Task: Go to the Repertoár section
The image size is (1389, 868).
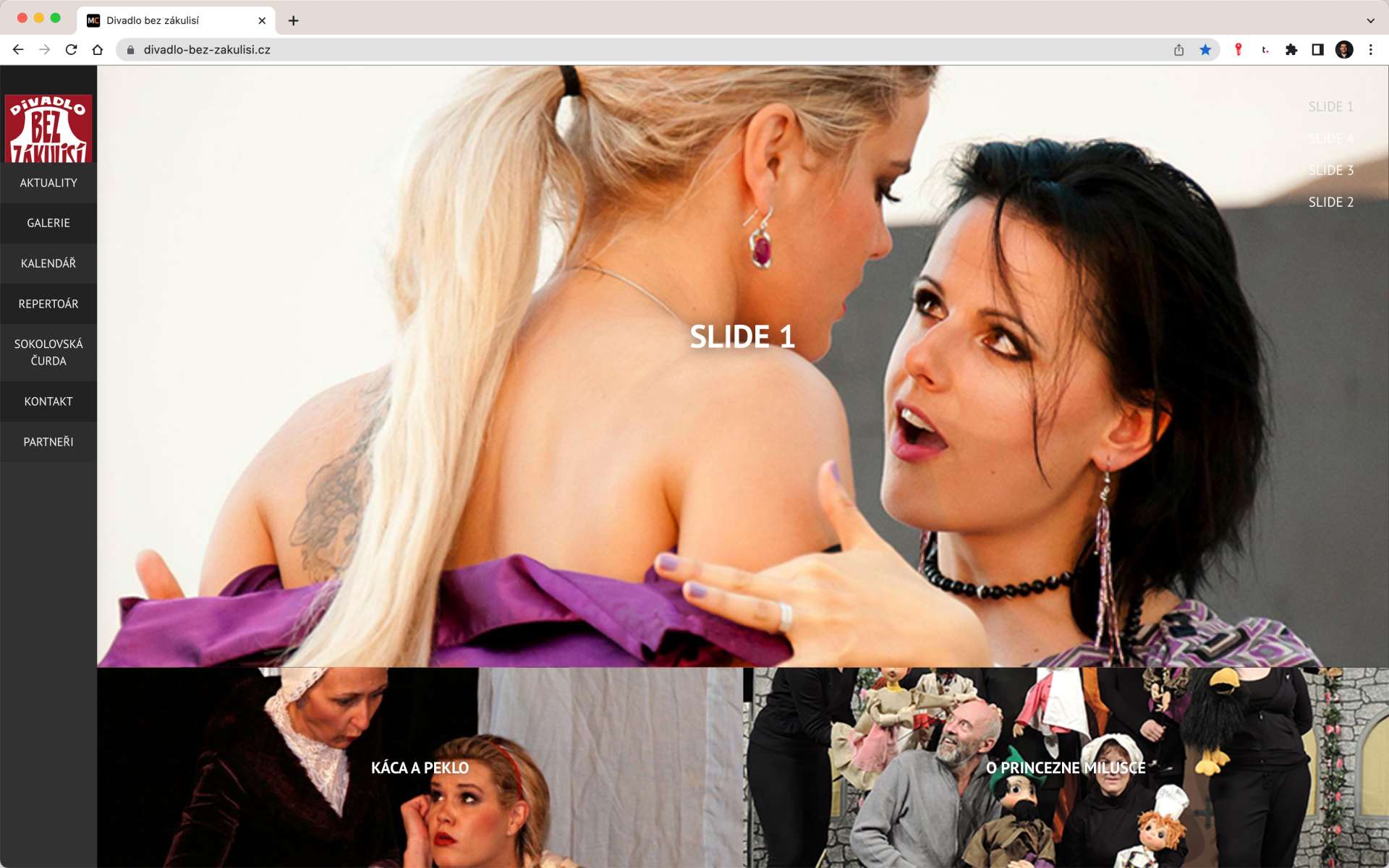Action: tap(48, 304)
